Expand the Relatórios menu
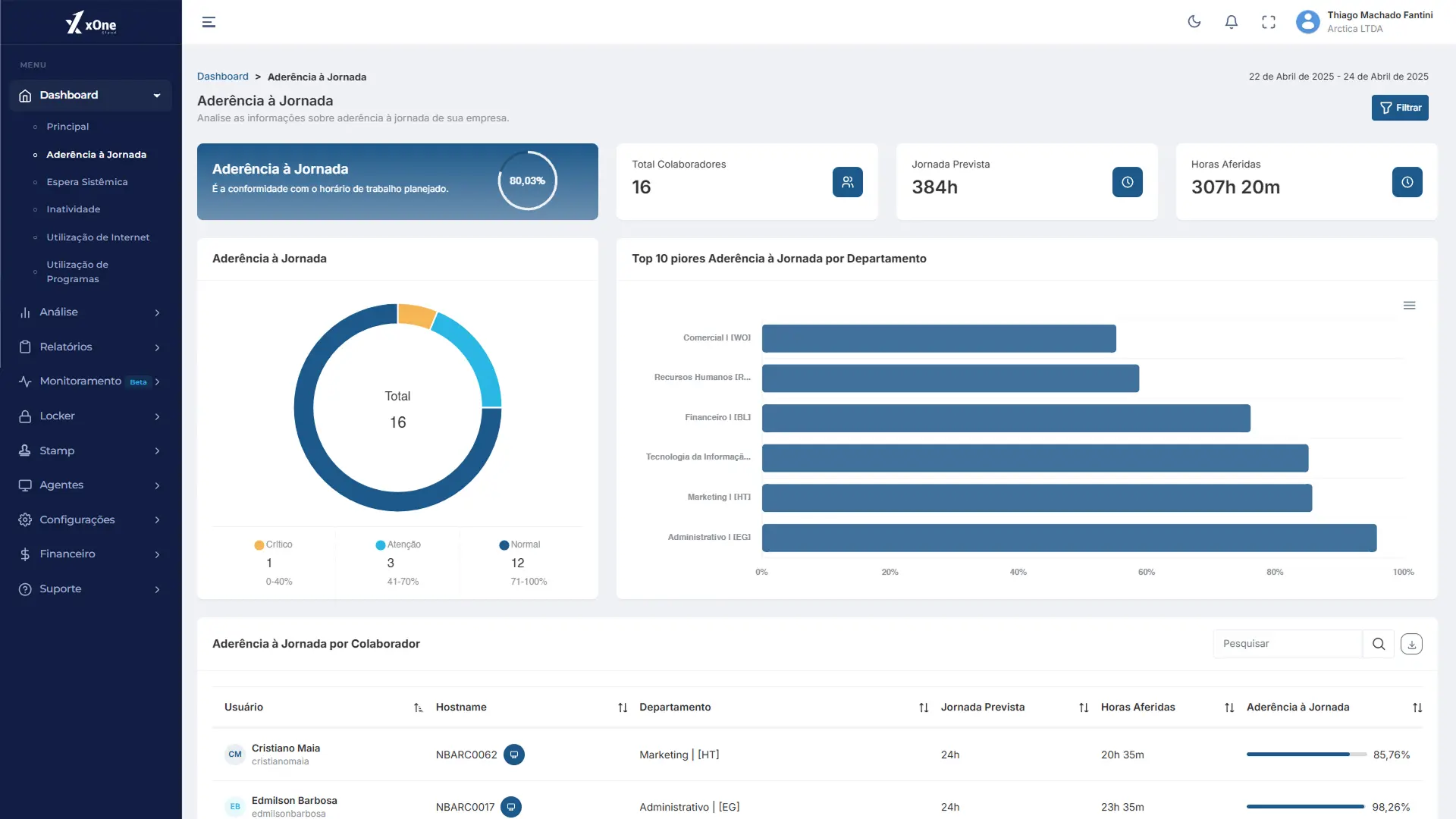Screen dimensions: 1456x819 pos(91,347)
